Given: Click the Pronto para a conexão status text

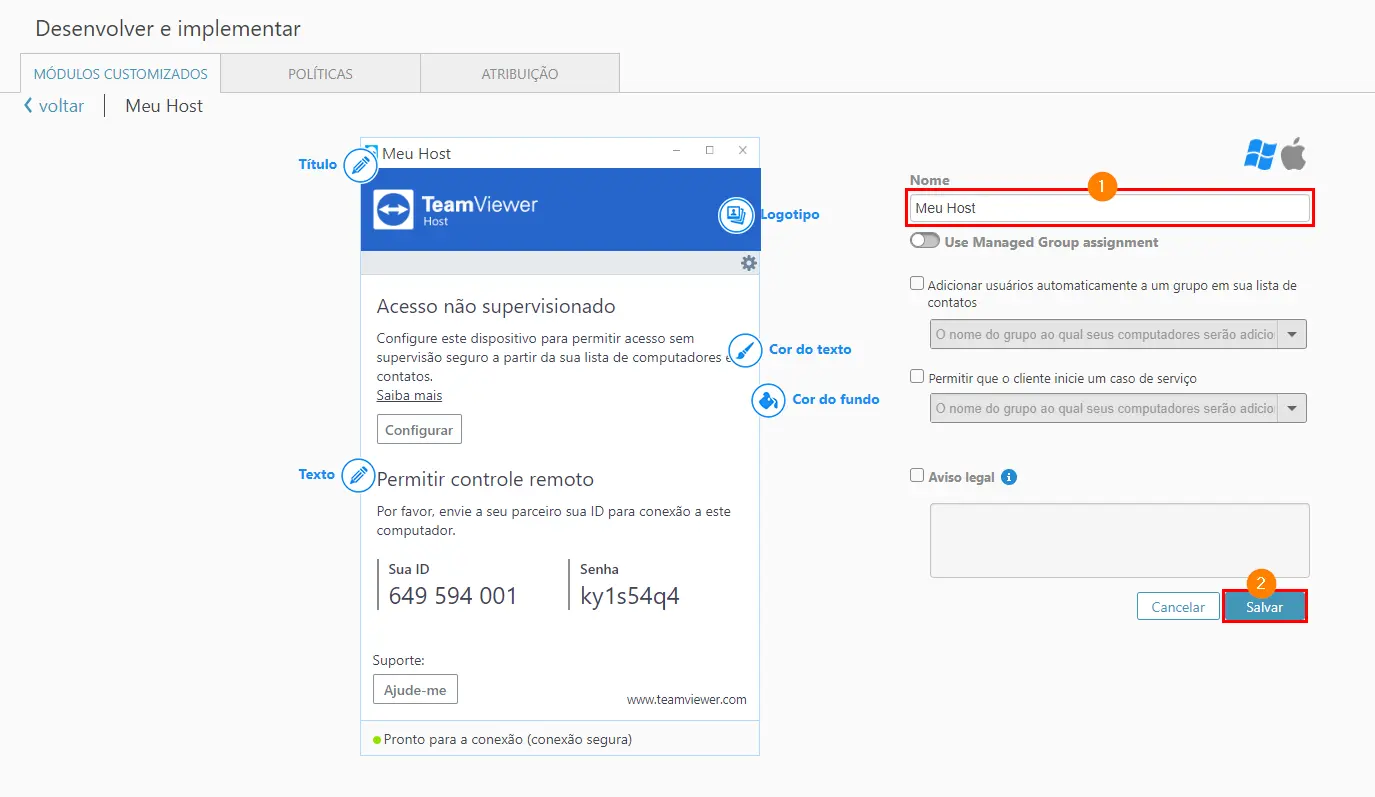Looking at the screenshot, I should 508,740.
